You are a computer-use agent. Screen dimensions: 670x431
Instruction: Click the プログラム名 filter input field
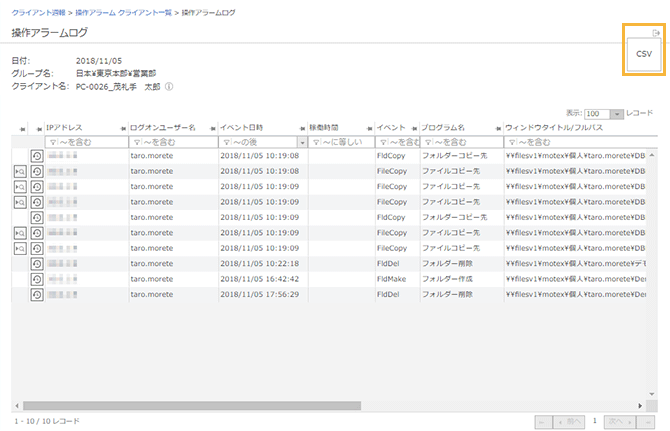click(x=464, y=143)
